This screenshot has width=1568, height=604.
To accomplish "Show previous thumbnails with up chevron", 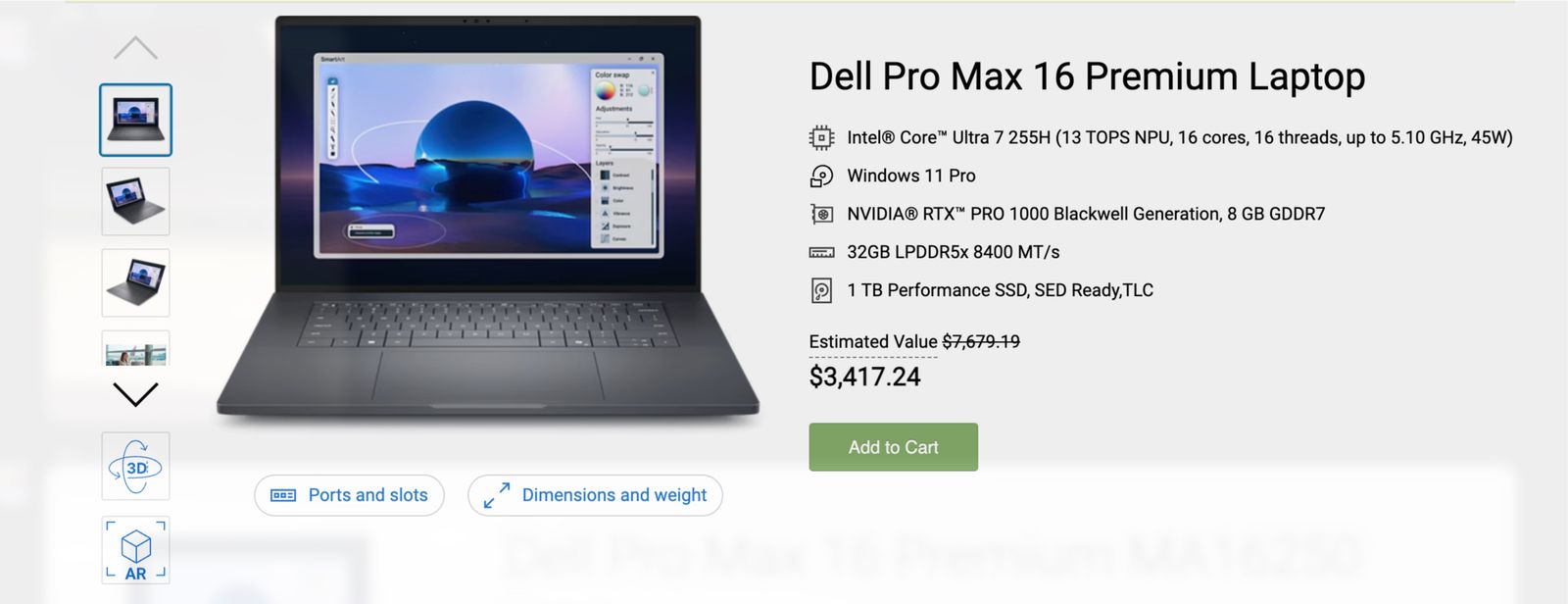I will point(135,47).
